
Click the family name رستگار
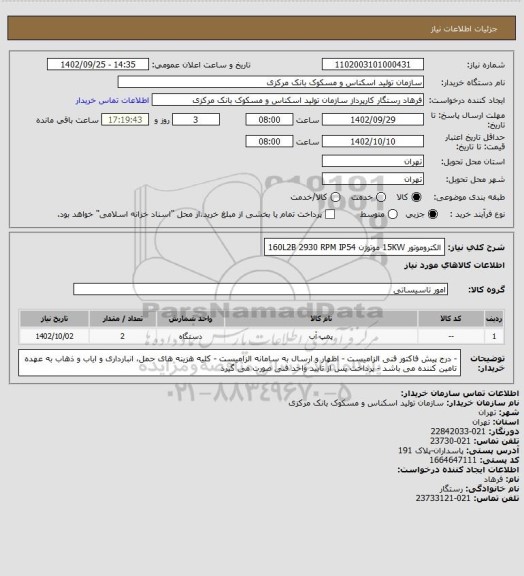[x=452, y=489]
